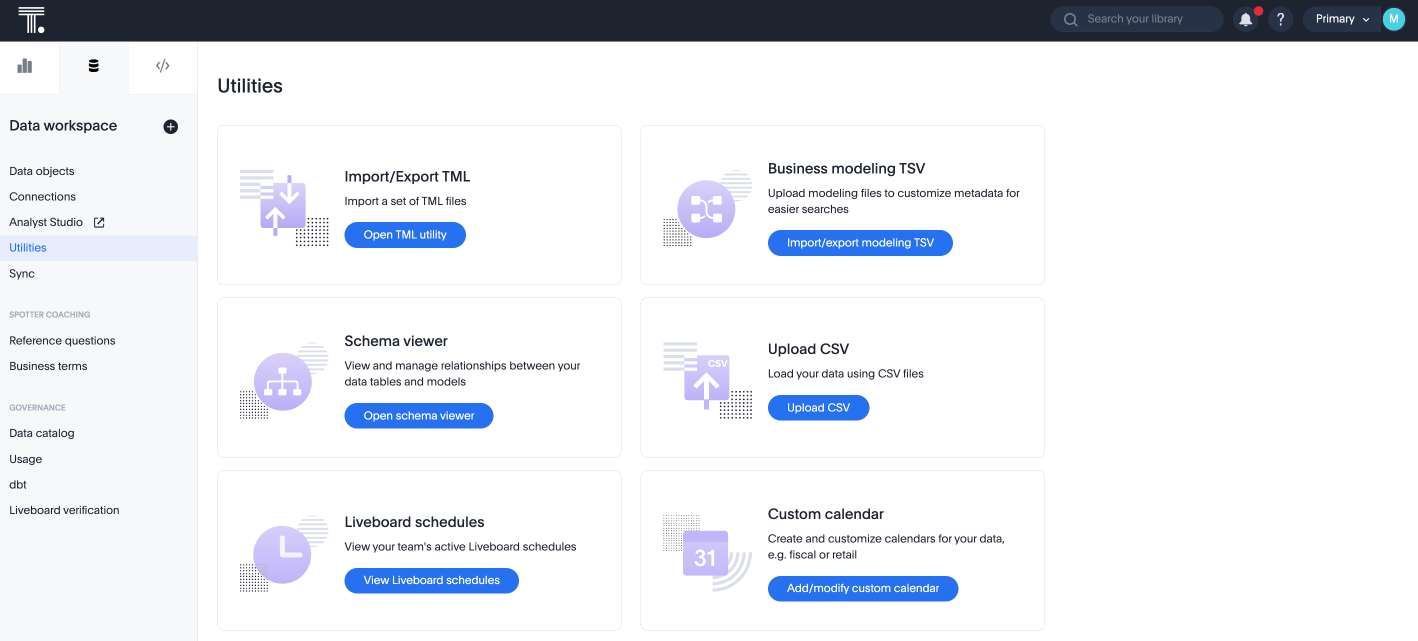
Task: Click the search magnifier icon
Action: click(1069, 19)
